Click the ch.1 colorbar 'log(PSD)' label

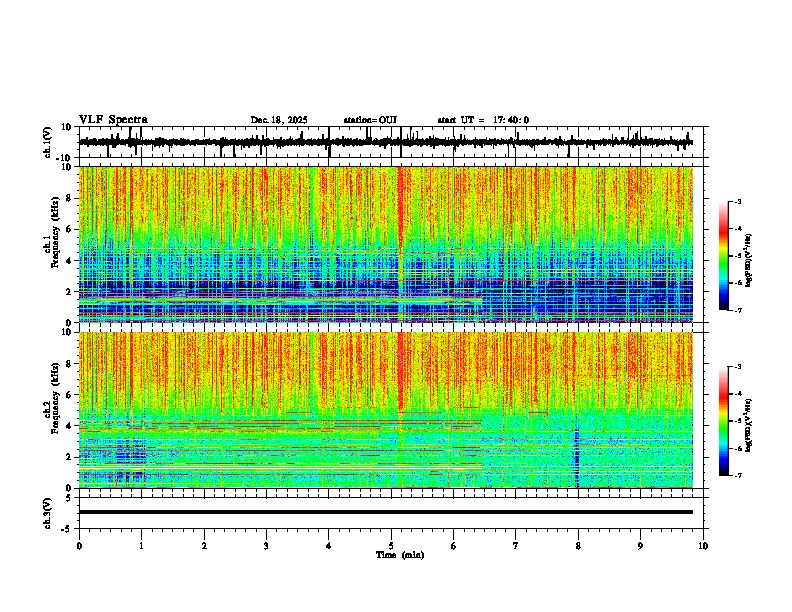(x=748, y=261)
